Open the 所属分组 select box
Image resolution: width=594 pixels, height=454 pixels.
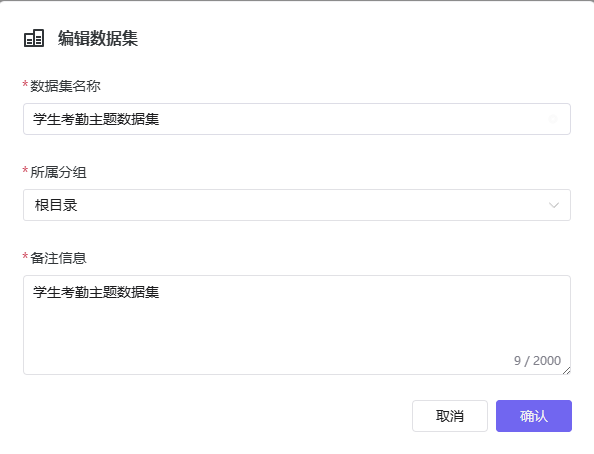(x=297, y=205)
